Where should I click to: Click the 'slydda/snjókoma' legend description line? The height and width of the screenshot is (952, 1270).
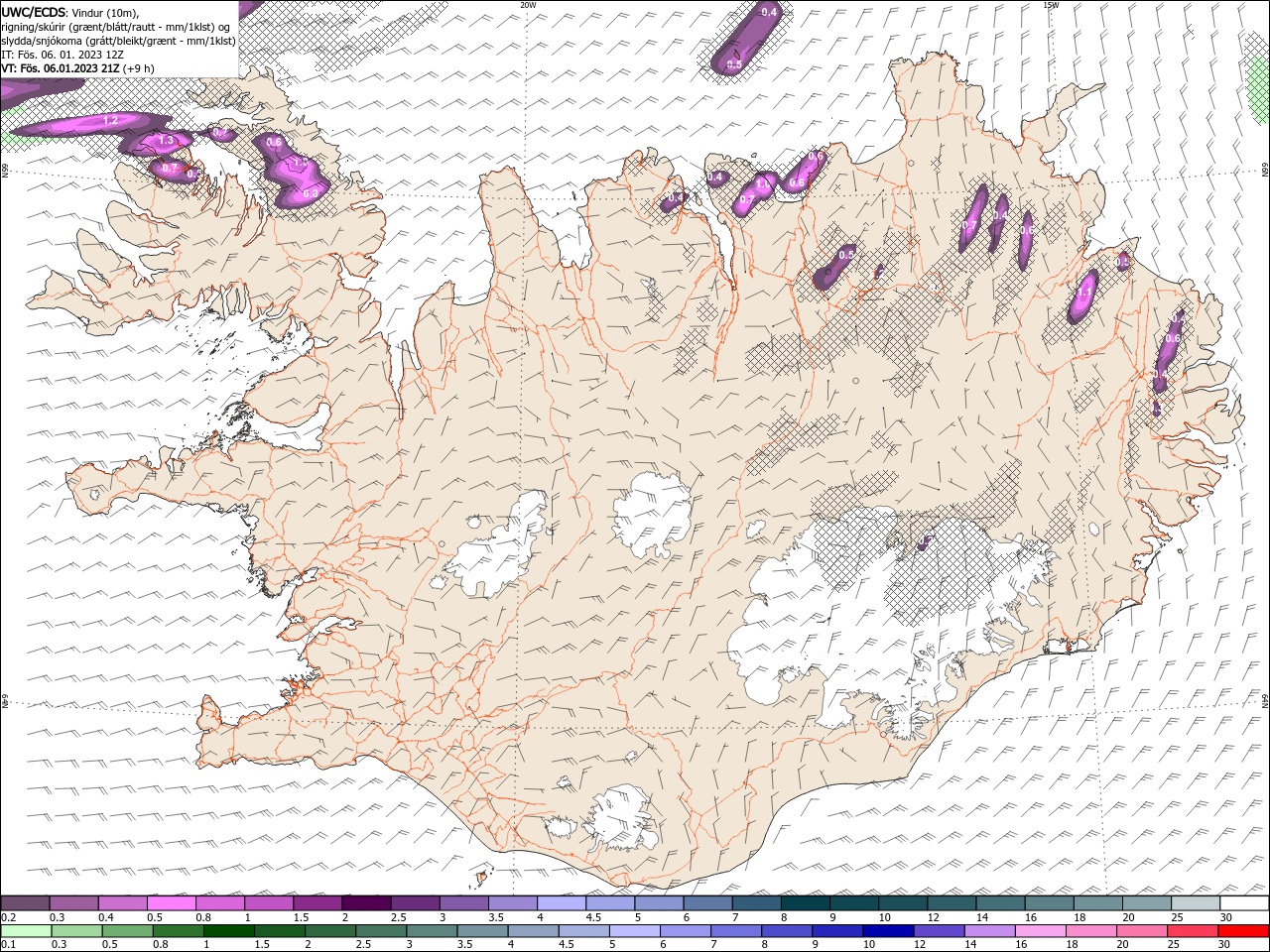tap(119, 41)
